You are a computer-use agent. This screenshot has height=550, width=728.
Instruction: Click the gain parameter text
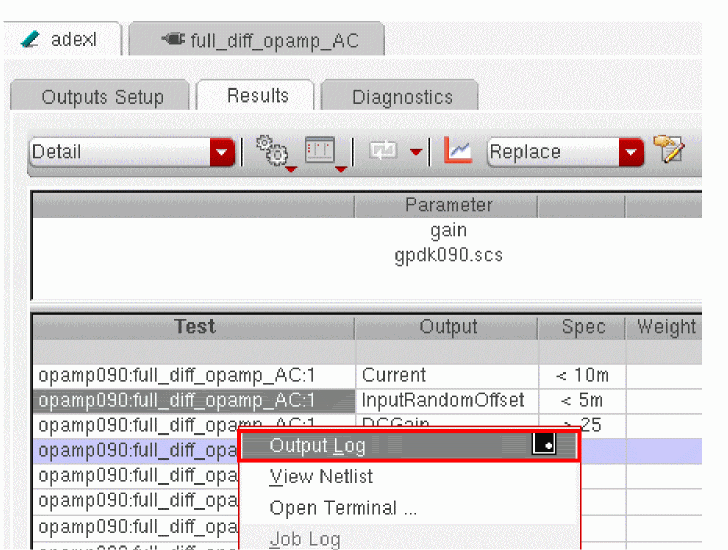click(x=448, y=230)
